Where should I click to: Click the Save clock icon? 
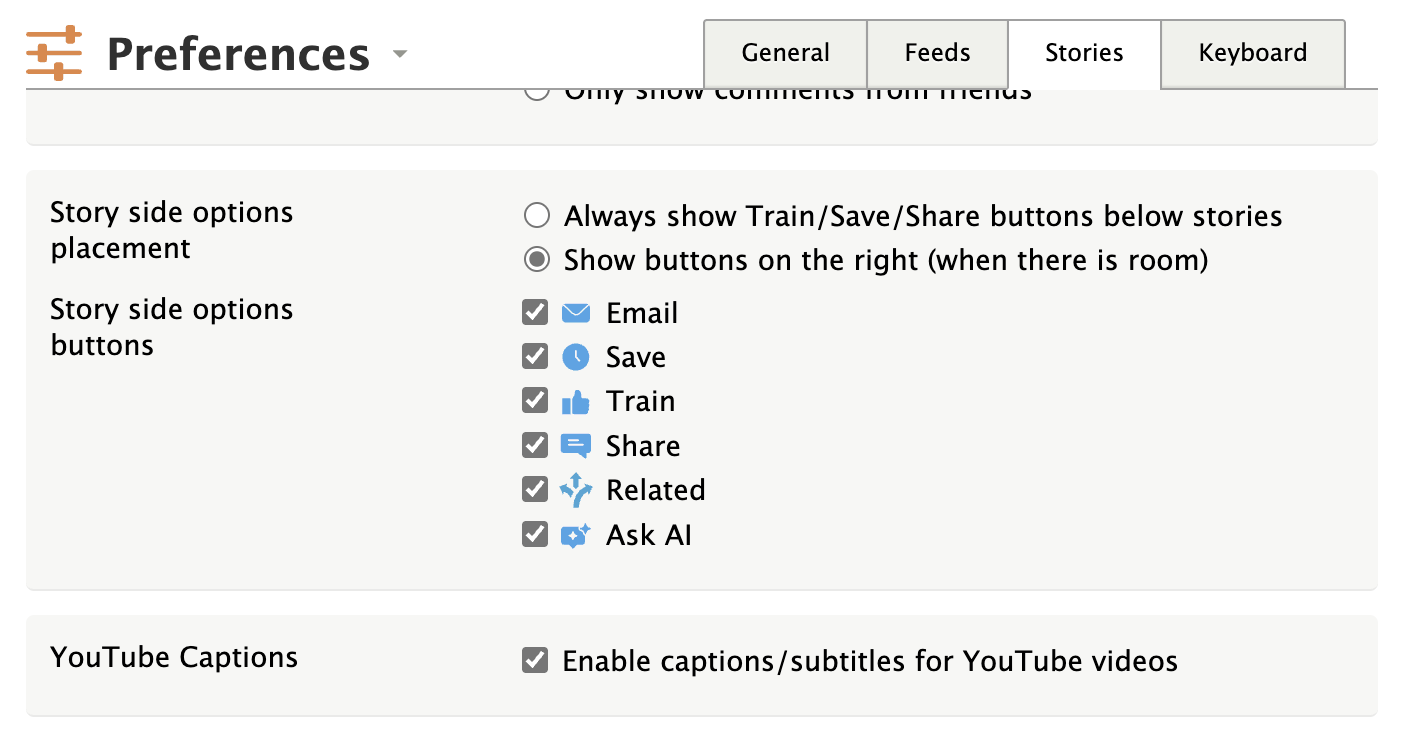click(x=576, y=357)
